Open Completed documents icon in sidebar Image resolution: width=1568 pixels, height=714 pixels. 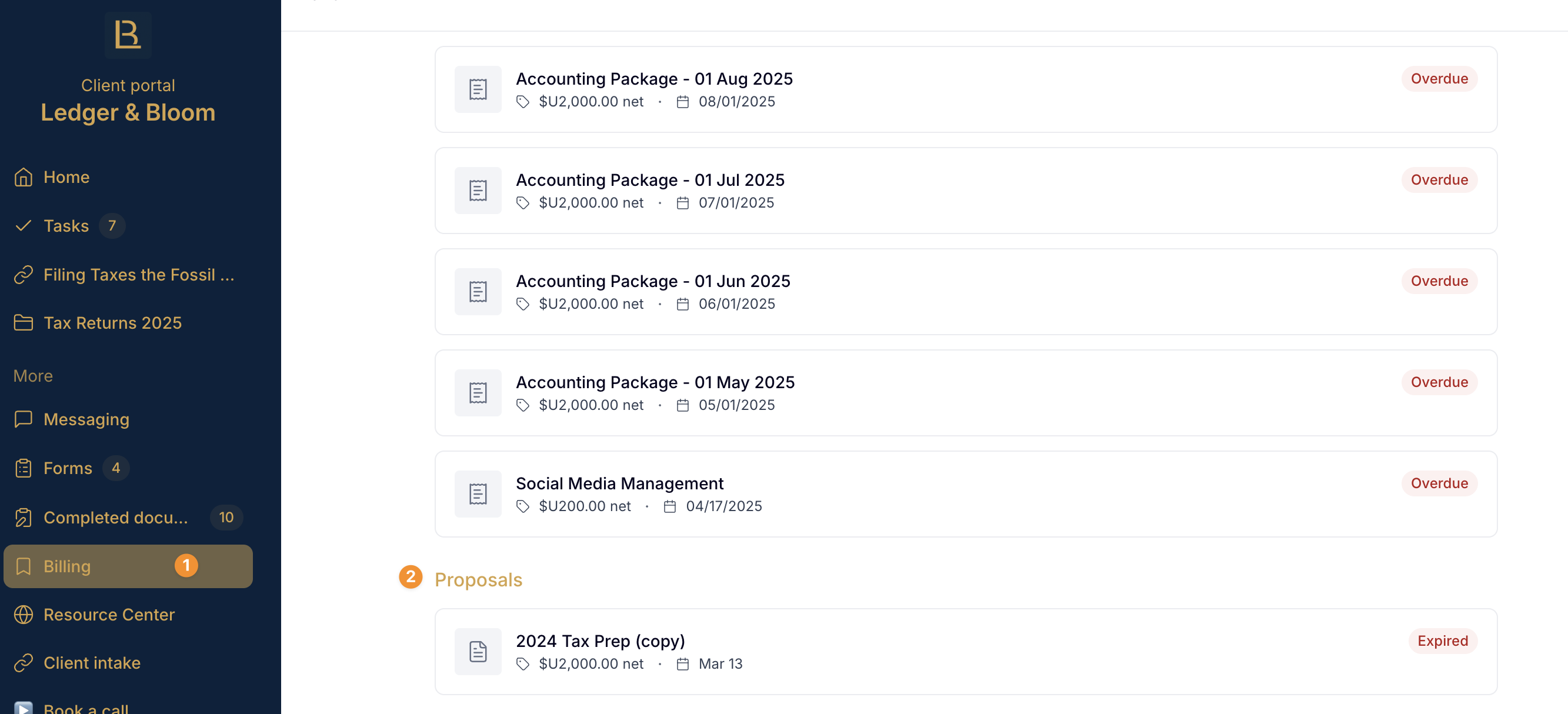tap(23, 518)
